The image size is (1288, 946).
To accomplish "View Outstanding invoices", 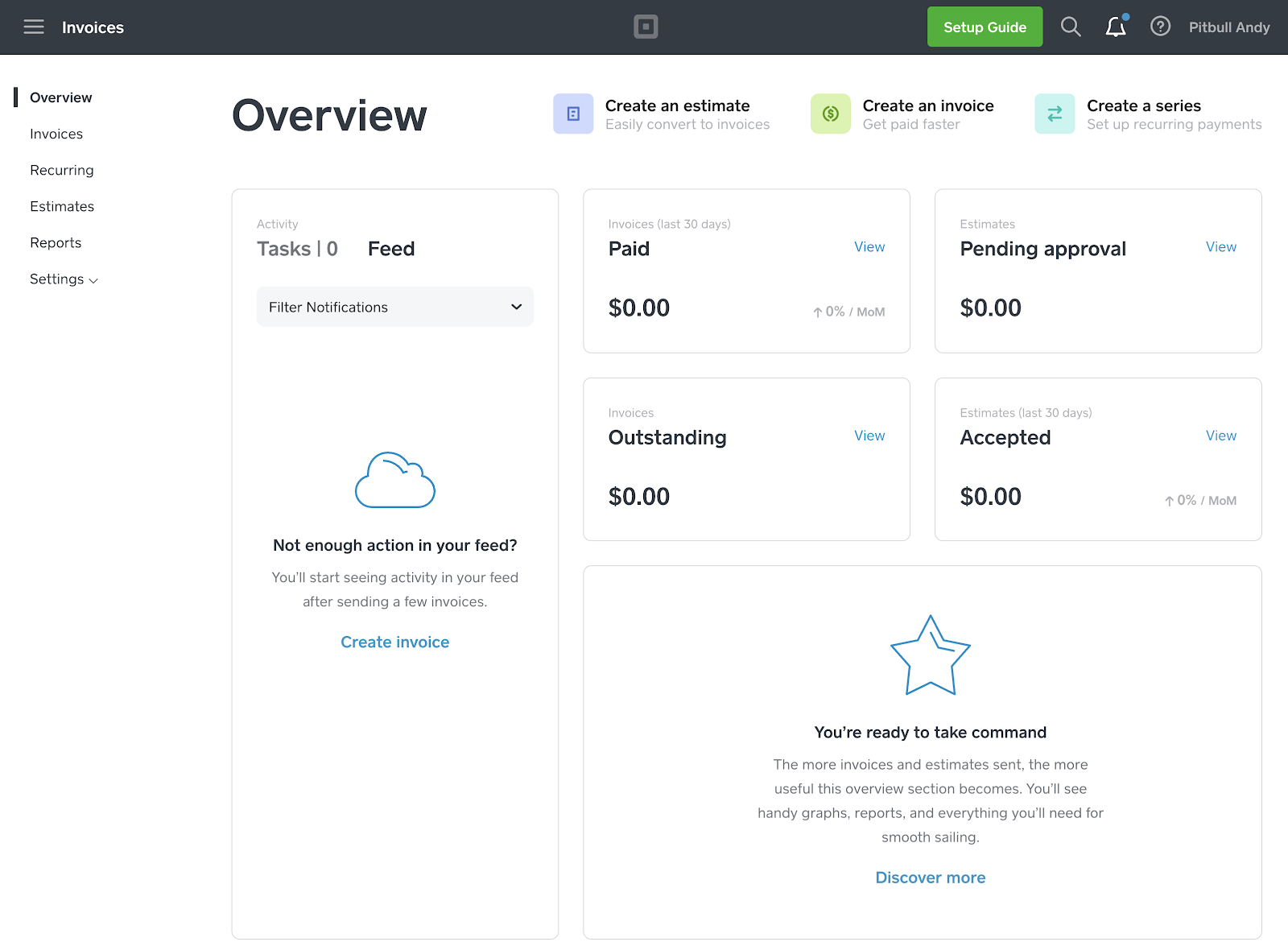I will pos(869,436).
